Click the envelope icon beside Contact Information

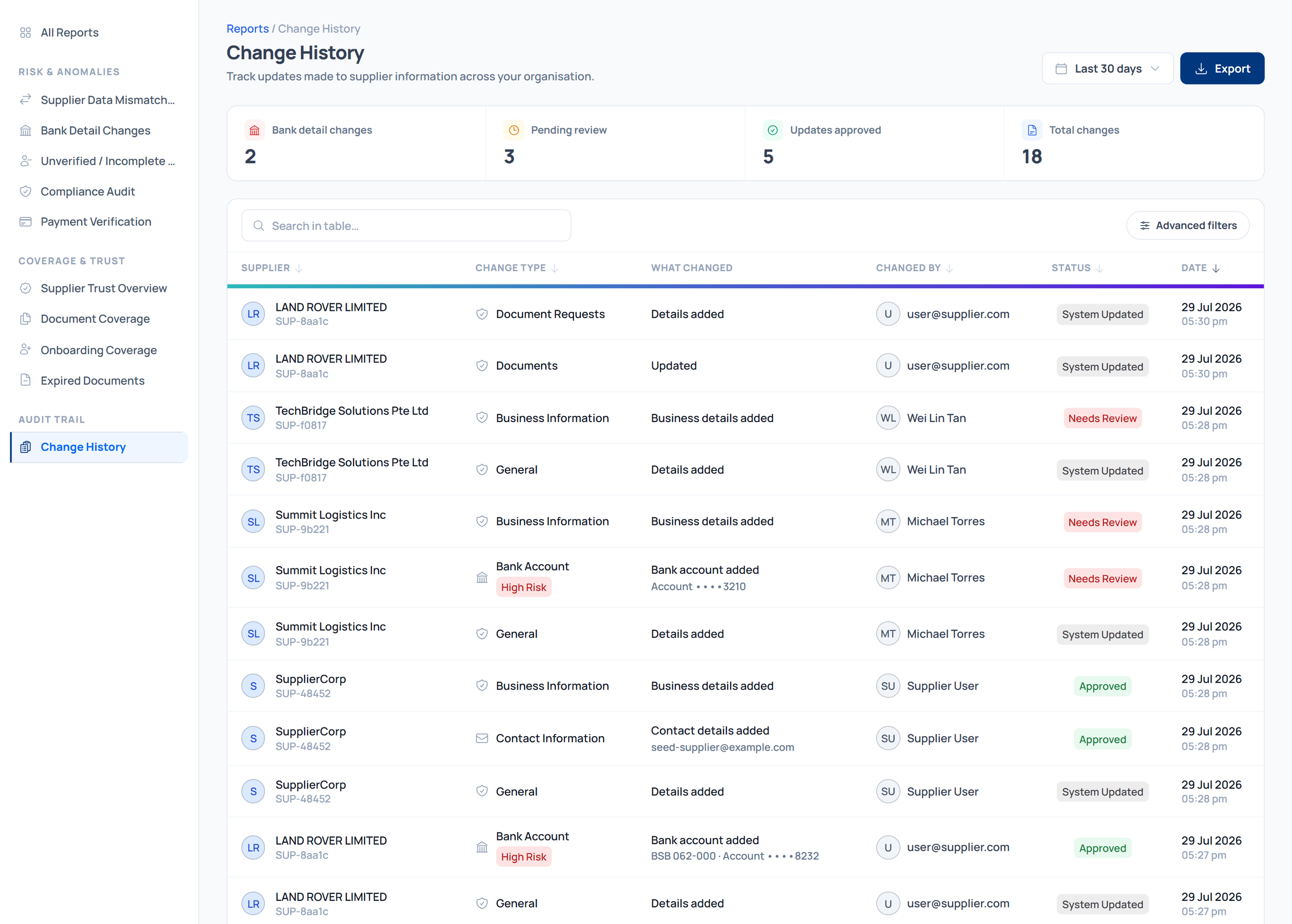click(482, 739)
